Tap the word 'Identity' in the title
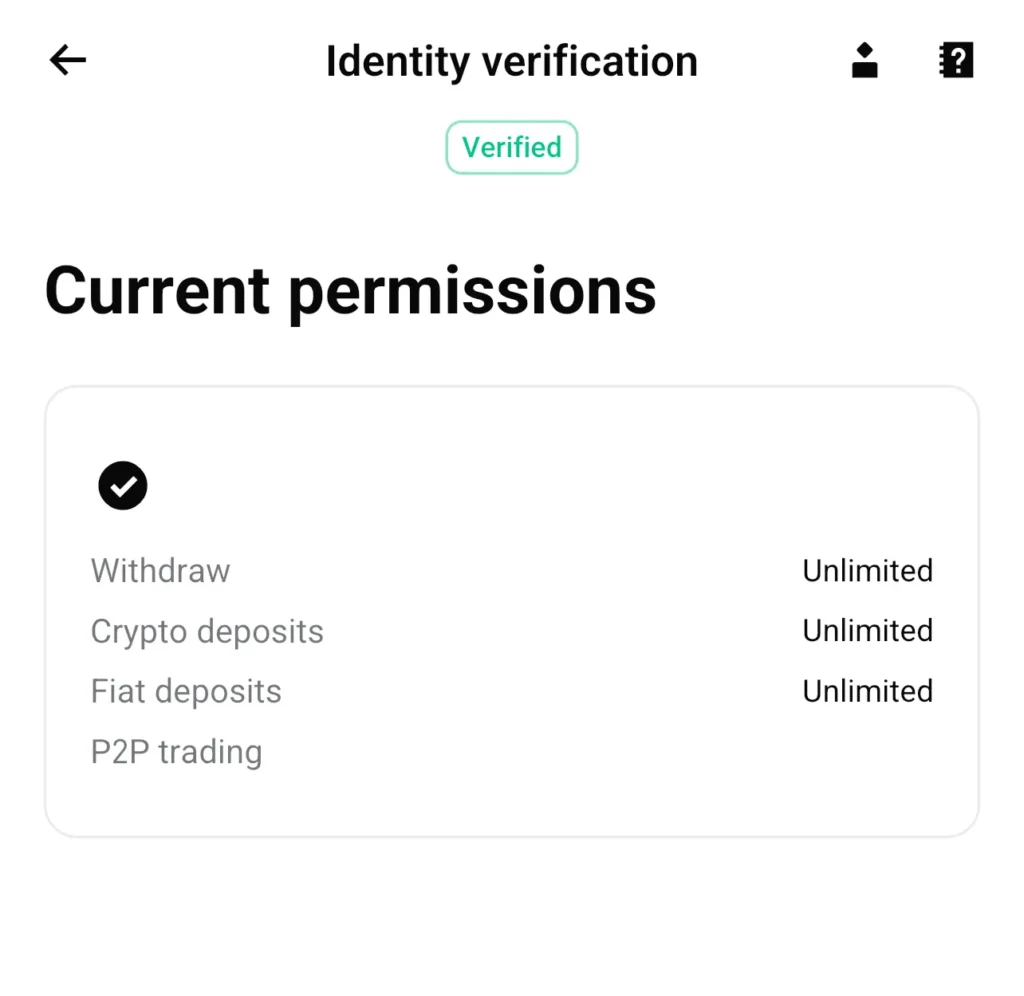 tap(397, 62)
